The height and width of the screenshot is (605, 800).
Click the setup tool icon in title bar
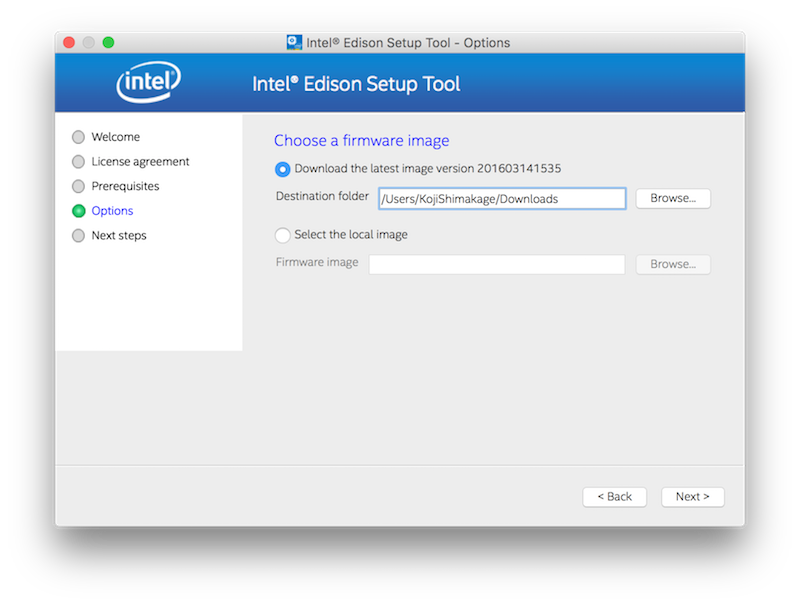click(294, 42)
